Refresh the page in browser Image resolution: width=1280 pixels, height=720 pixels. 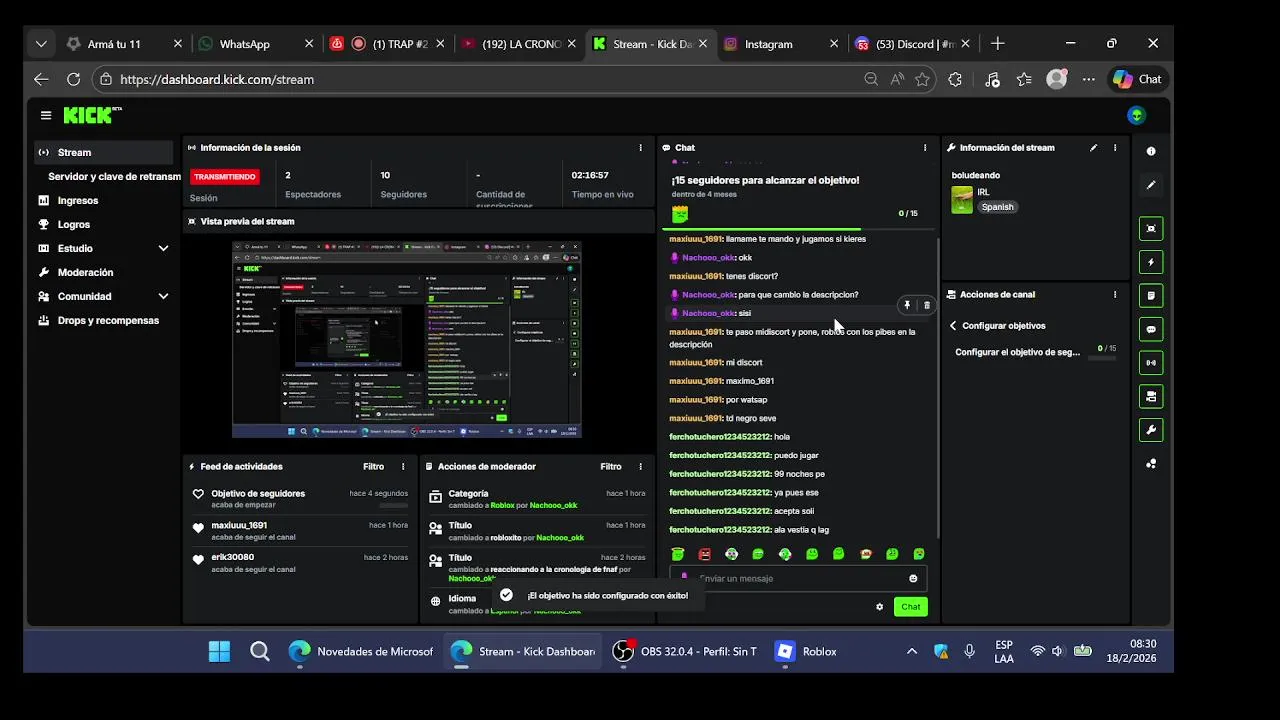[73, 79]
